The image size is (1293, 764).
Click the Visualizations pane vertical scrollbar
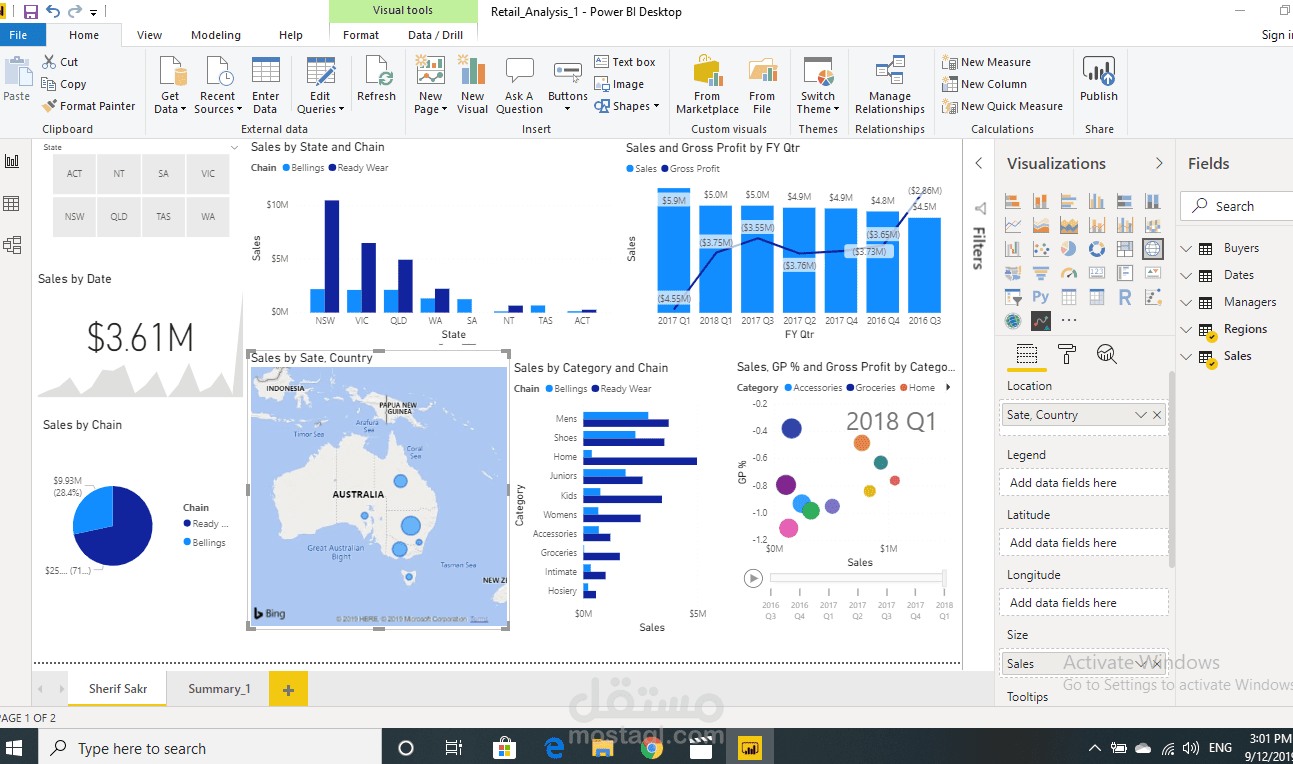[x=1174, y=470]
